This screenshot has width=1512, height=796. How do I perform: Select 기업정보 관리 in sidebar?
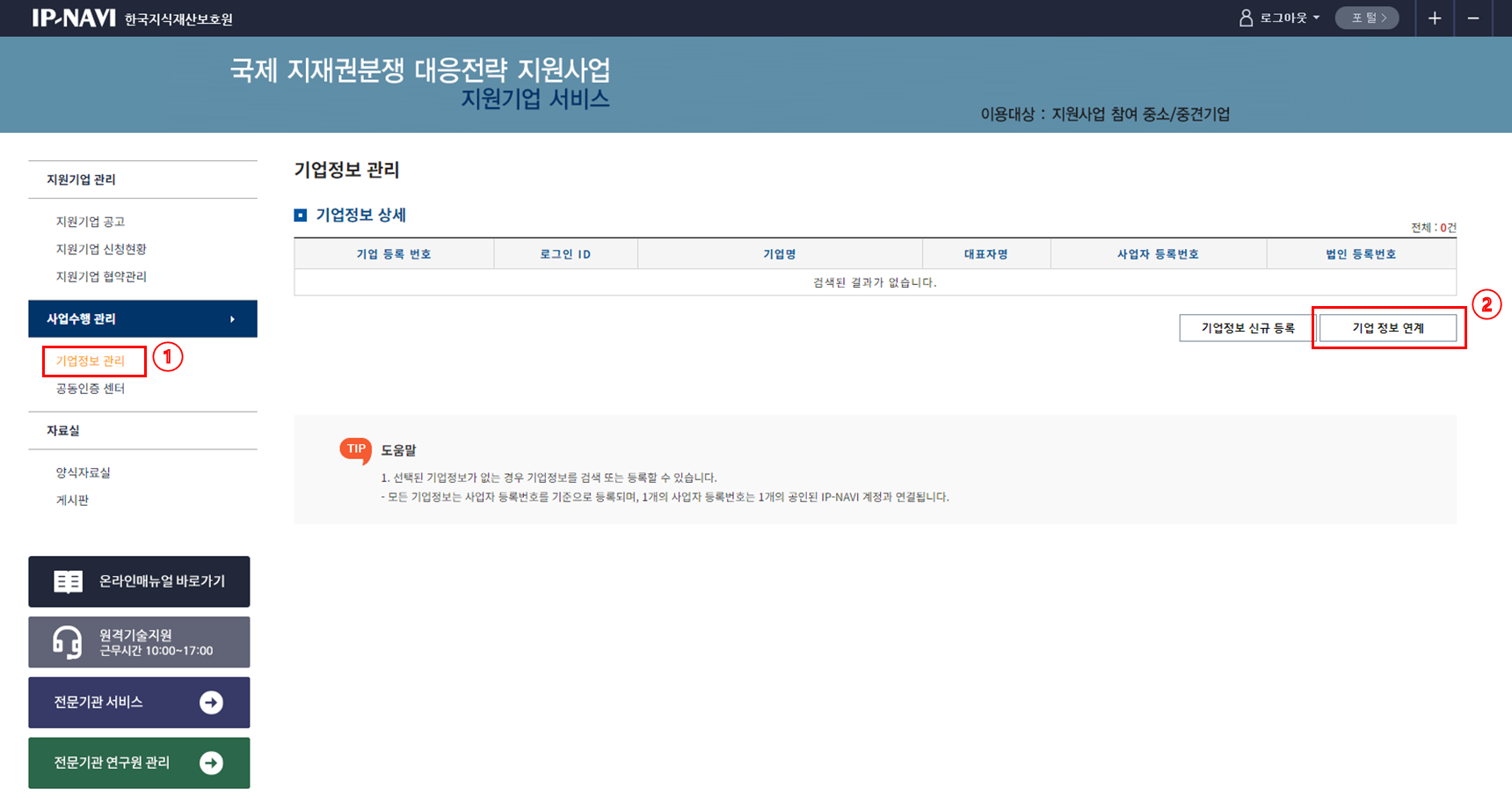click(x=91, y=361)
